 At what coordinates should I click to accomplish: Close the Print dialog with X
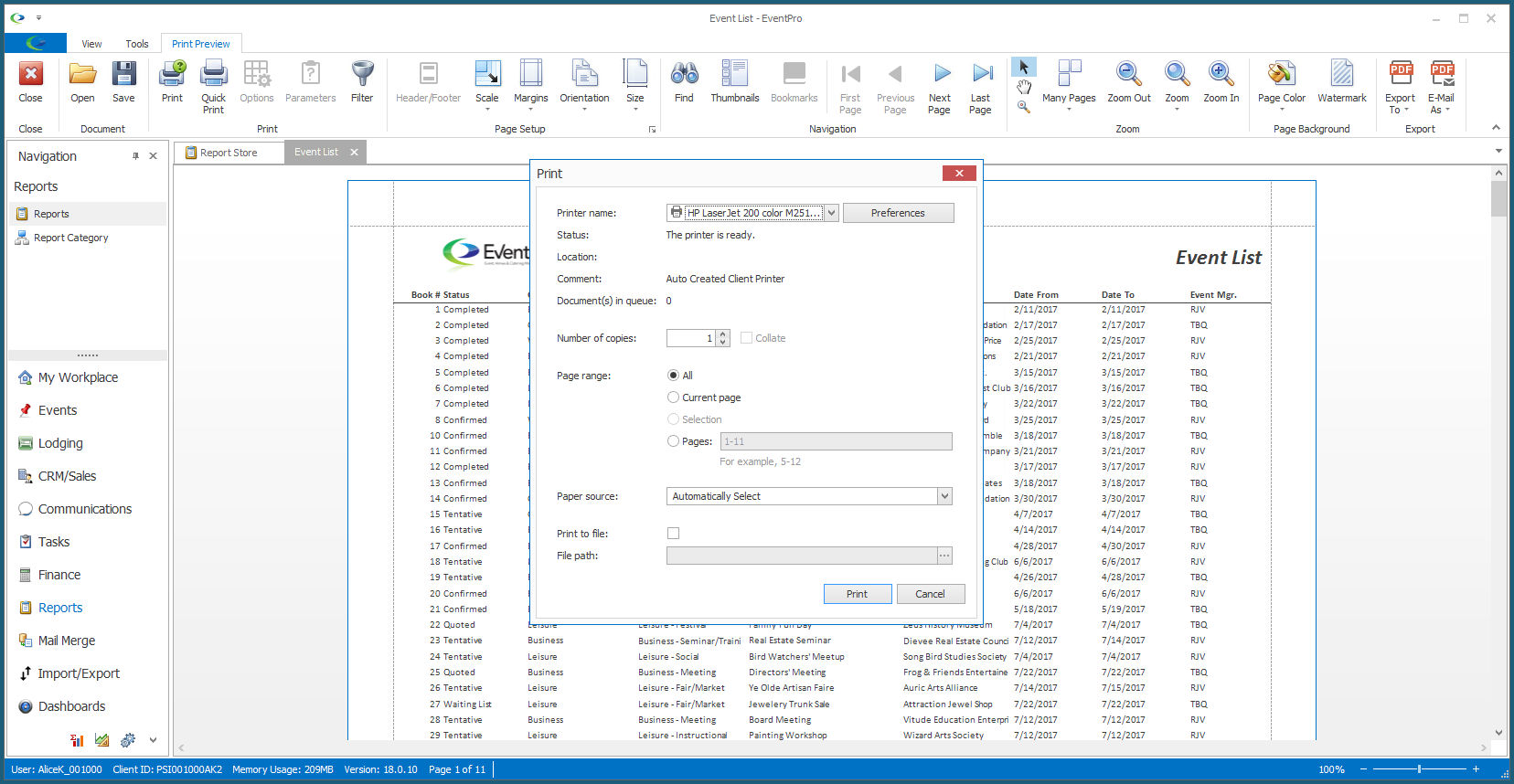point(959,173)
